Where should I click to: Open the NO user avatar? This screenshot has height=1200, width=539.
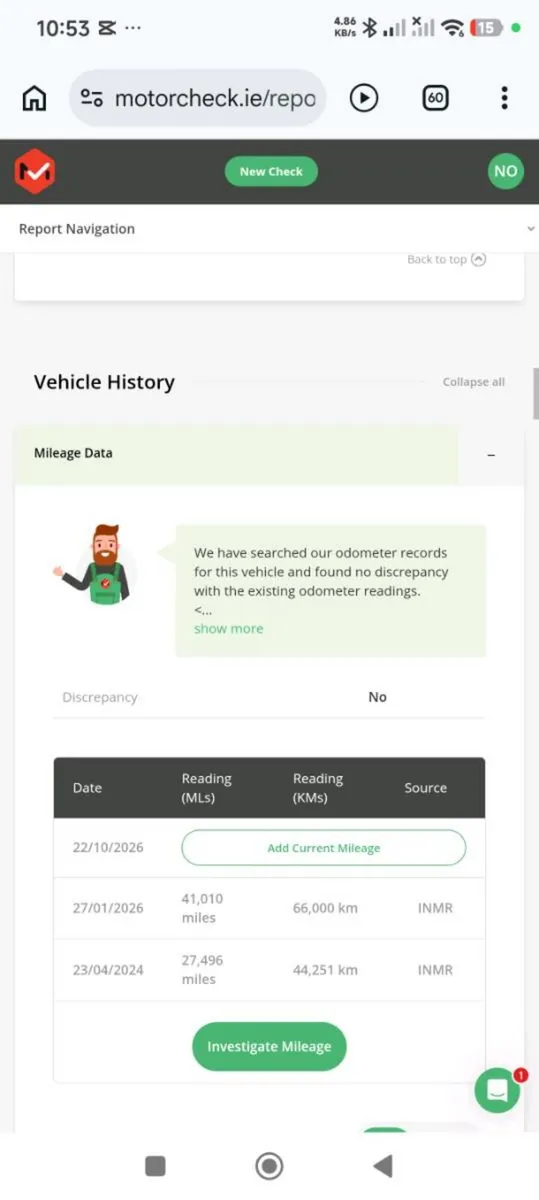(506, 171)
